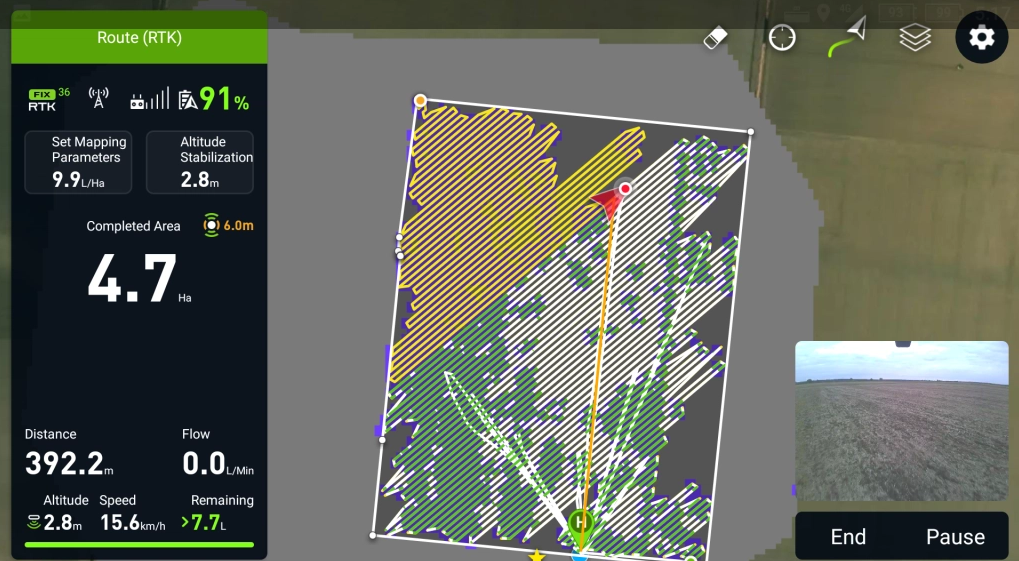Enlarge the FPV camera thumbnail
The width and height of the screenshot is (1019, 561).
point(901,420)
